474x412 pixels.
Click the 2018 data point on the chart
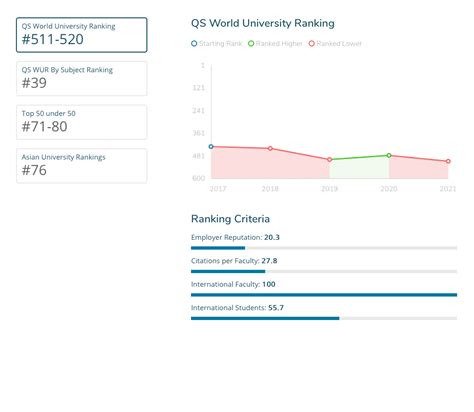(270, 148)
